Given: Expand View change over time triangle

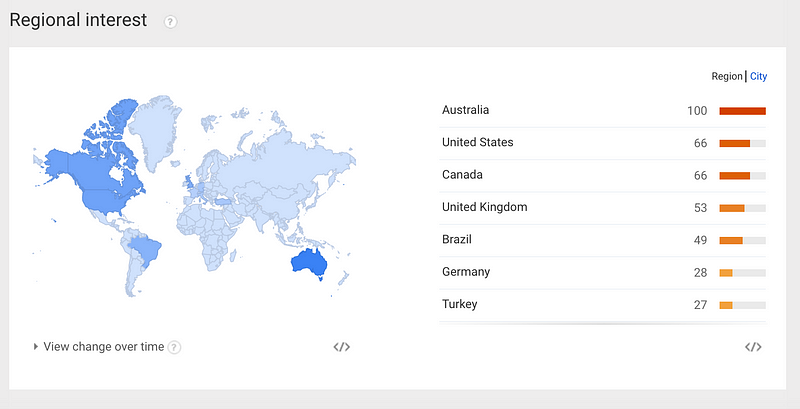Looking at the screenshot, I should click(x=36, y=347).
